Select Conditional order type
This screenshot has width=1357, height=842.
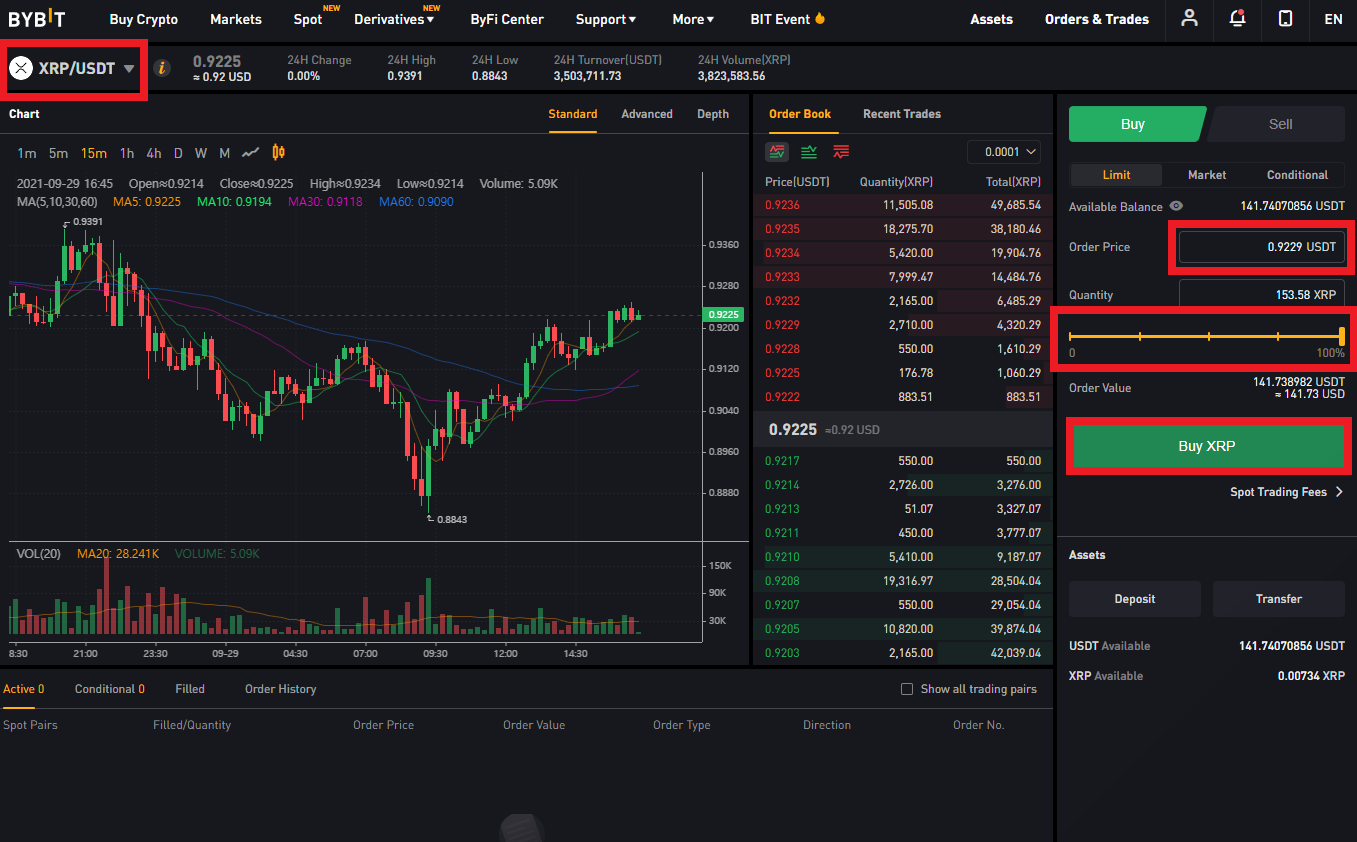point(1297,175)
